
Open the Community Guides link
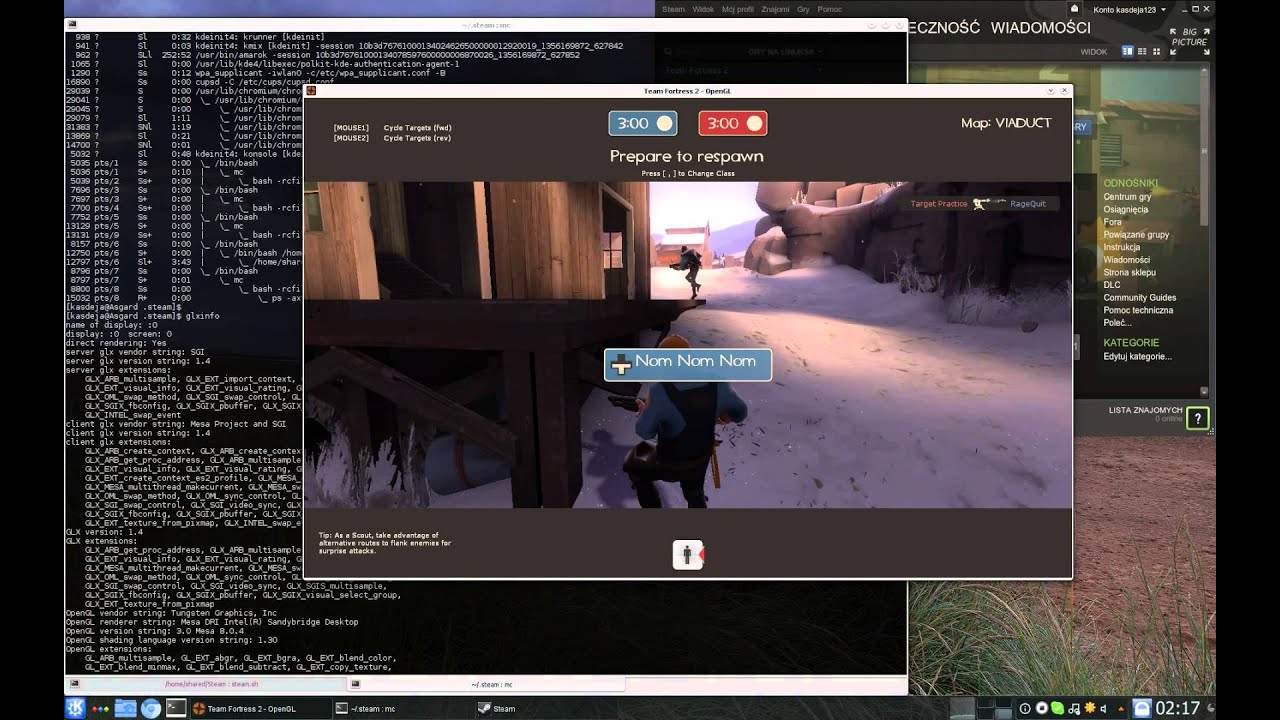click(1139, 298)
